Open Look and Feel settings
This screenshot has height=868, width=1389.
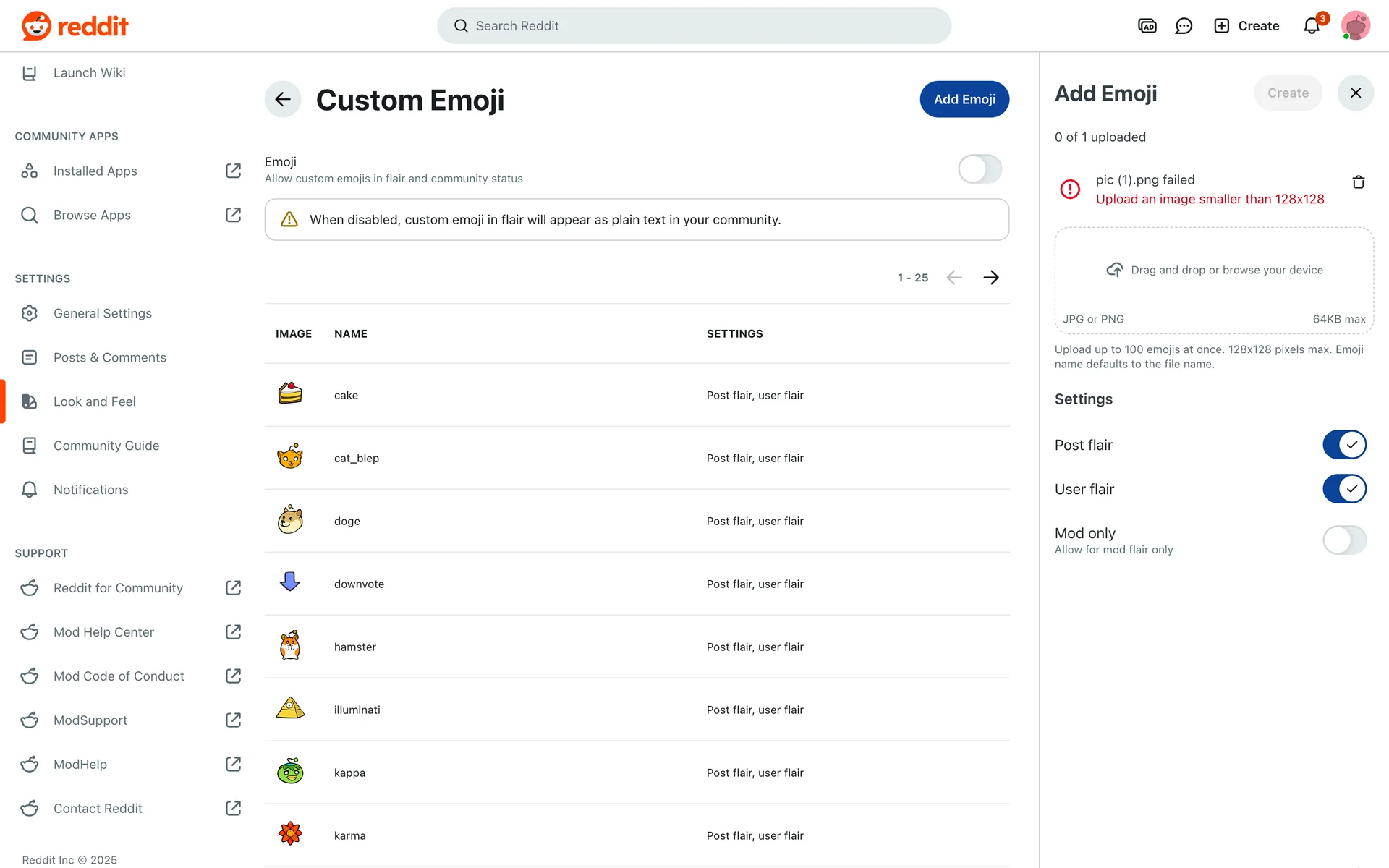tap(94, 401)
